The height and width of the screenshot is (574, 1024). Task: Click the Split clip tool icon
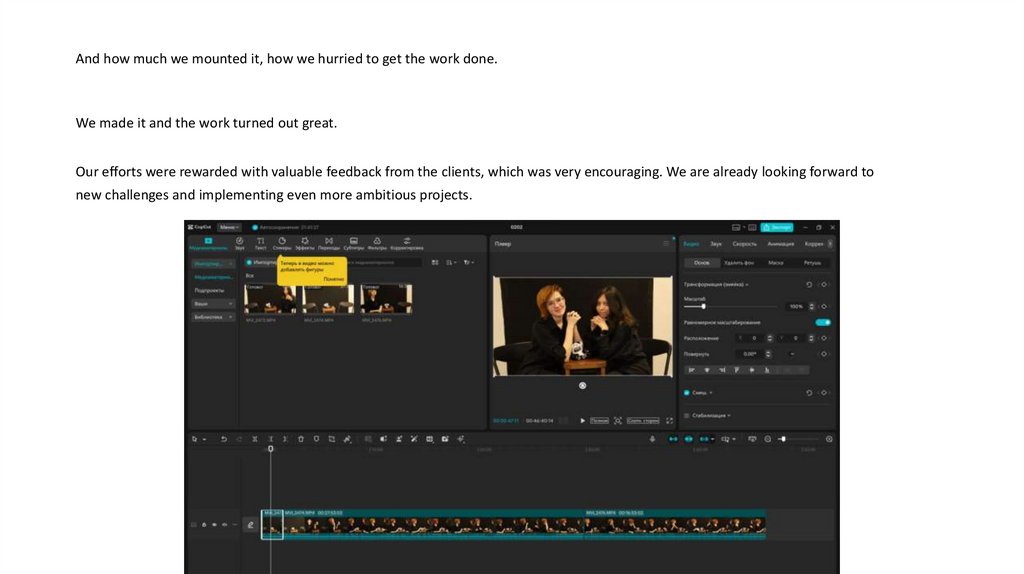coord(255,439)
